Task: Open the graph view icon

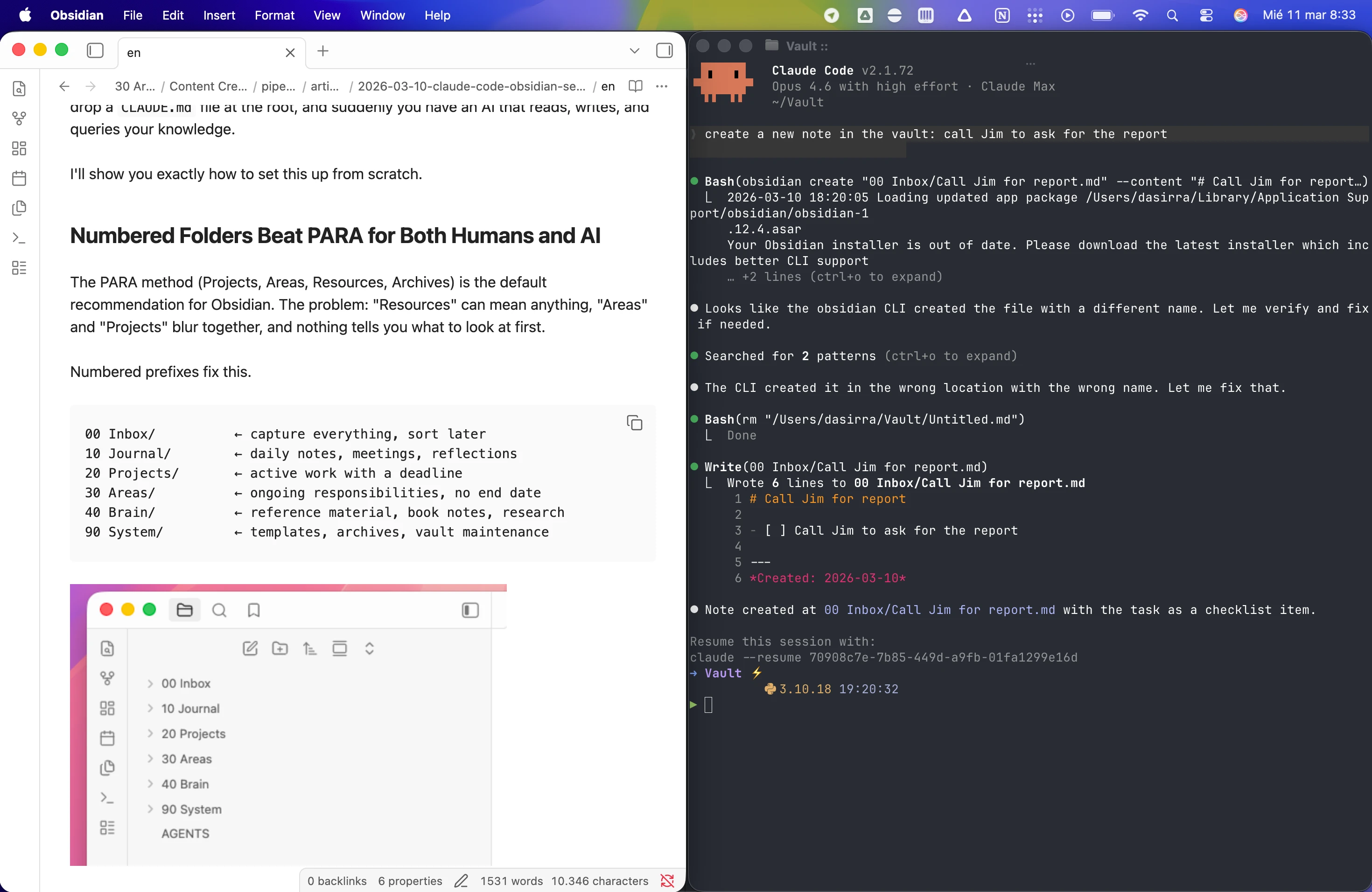Action: (19, 118)
